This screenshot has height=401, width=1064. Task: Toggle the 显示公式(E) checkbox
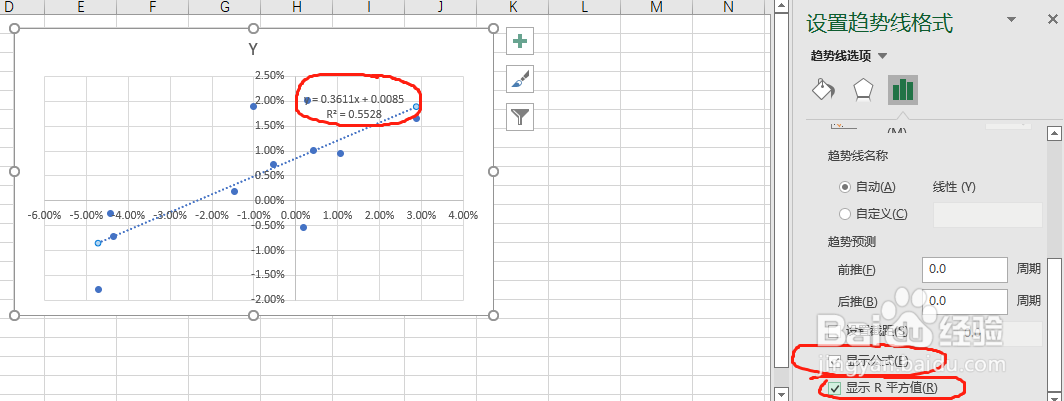click(836, 360)
